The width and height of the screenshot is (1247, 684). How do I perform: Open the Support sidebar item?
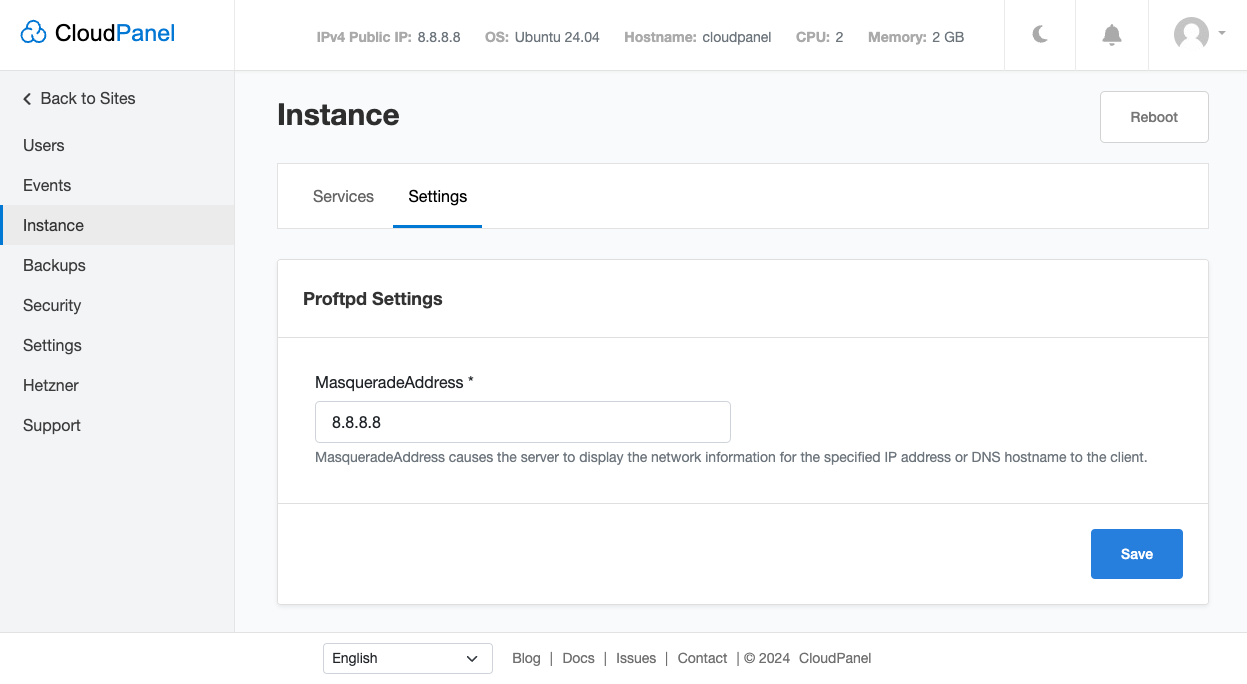click(x=52, y=425)
